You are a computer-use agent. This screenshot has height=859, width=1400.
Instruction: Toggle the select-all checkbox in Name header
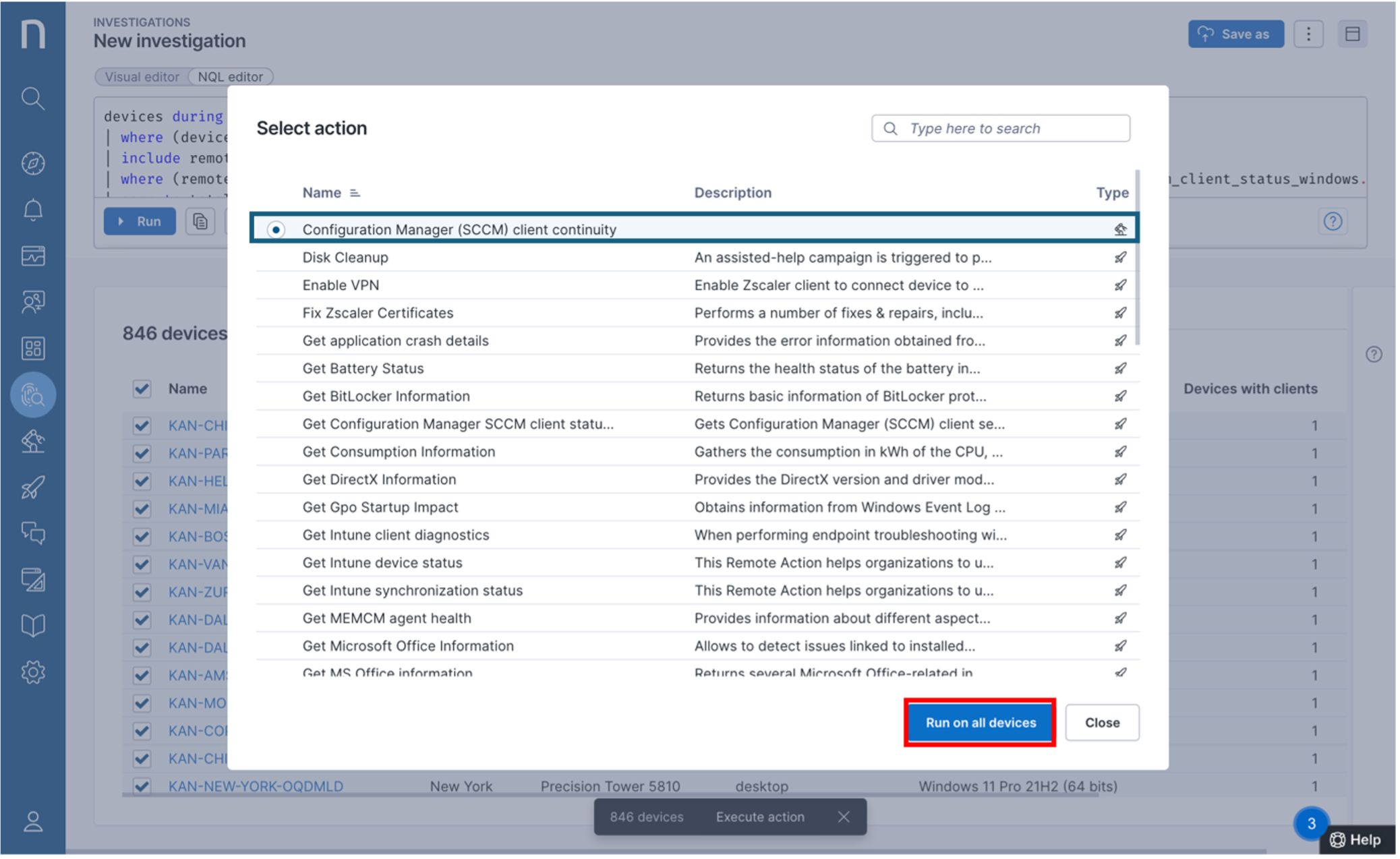point(142,388)
